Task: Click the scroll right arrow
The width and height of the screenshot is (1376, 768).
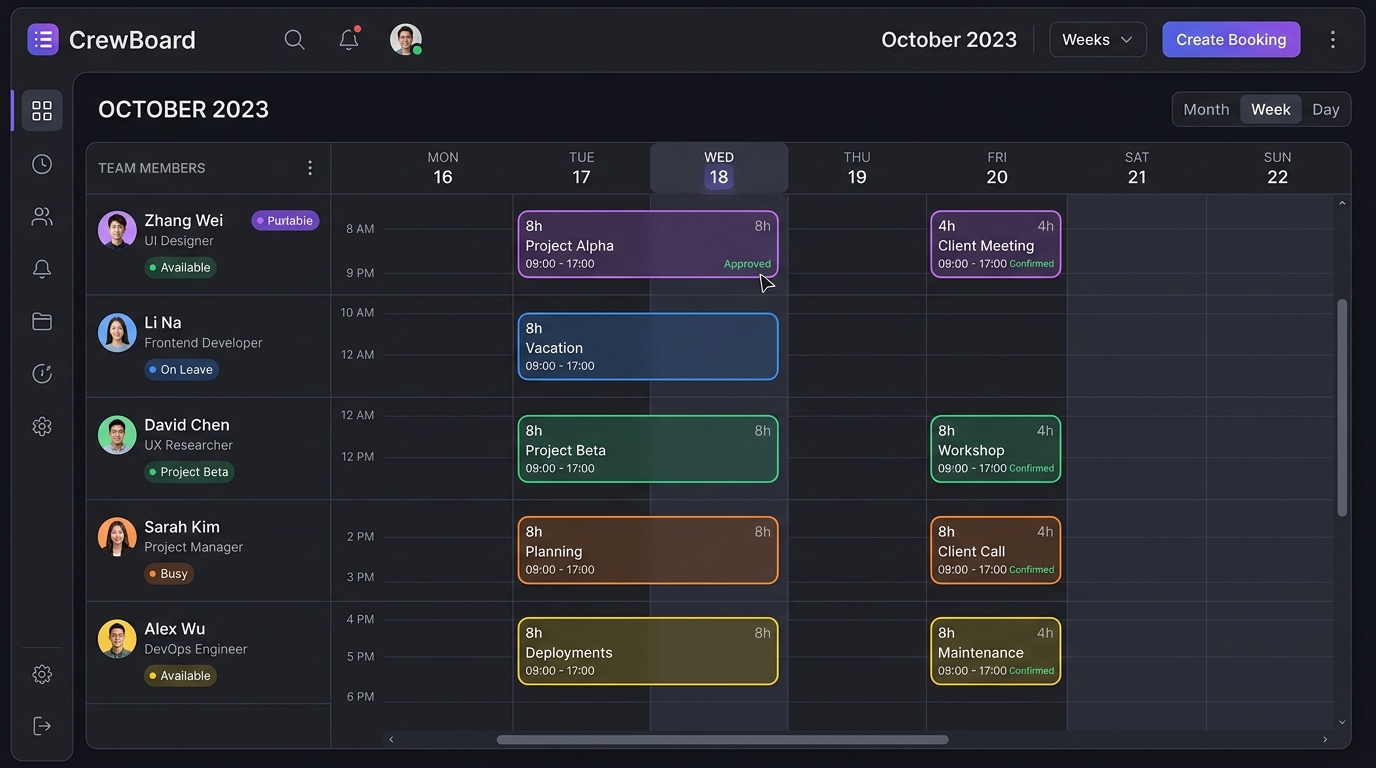Action: (x=1325, y=740)
